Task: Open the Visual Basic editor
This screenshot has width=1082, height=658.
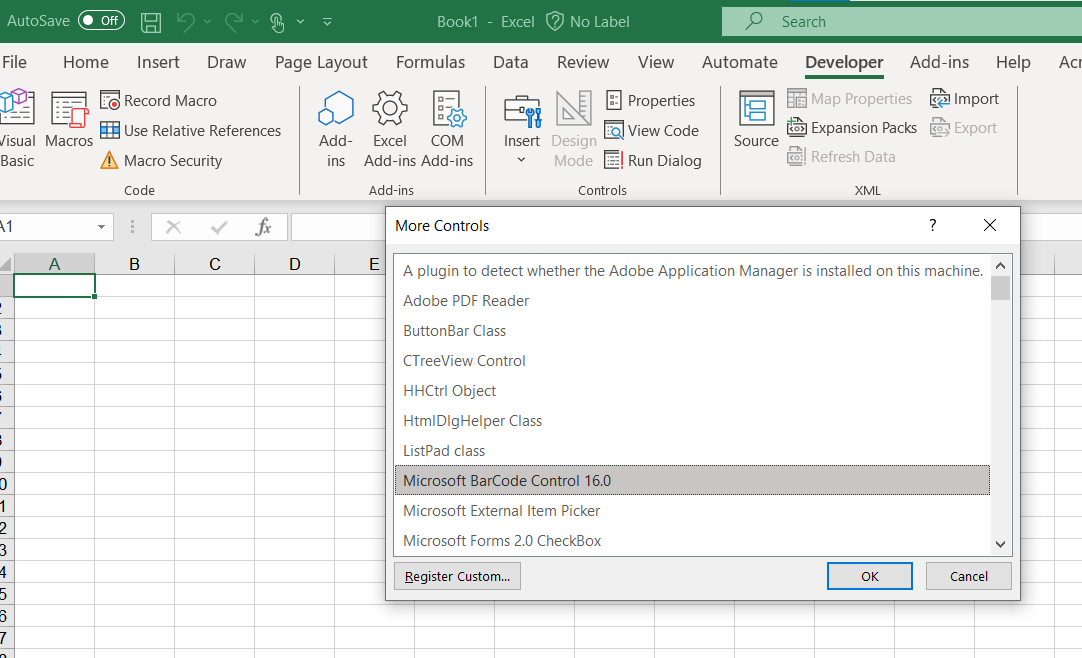Action: pyautogui.click(x=17, y=128)
